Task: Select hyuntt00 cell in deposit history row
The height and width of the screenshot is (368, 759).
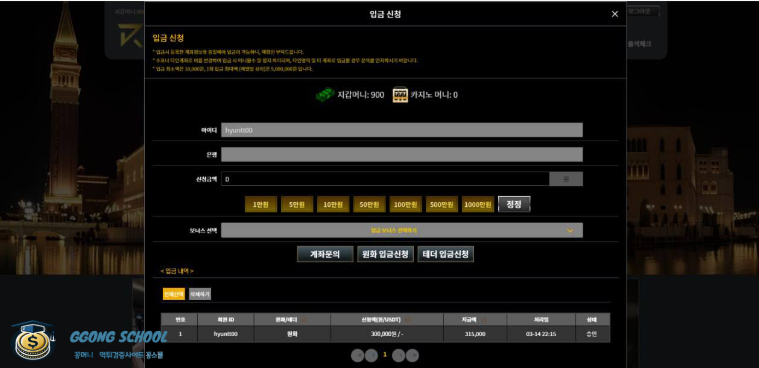Action: 226,334
